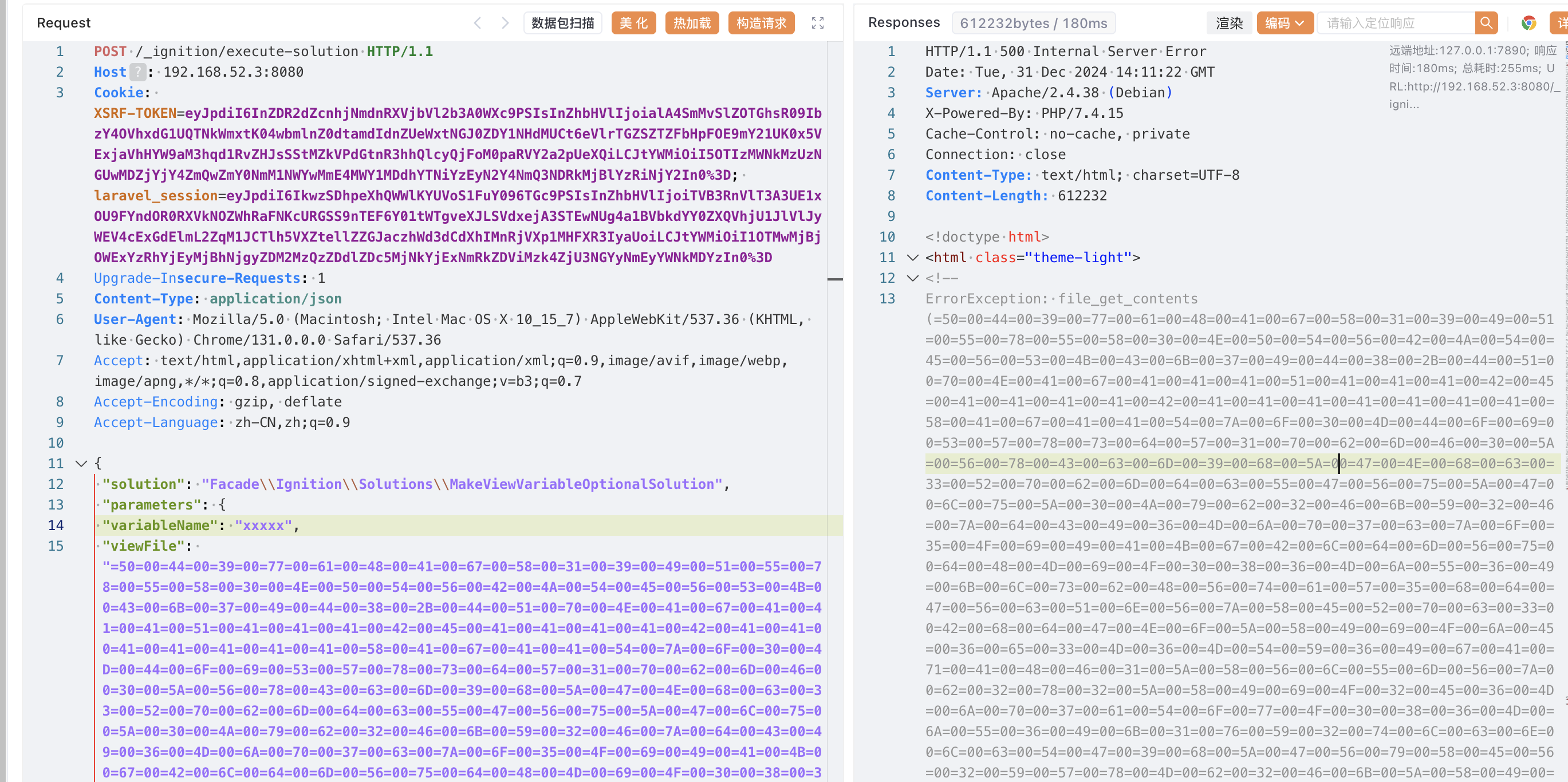The height and width of the screenshot is (782, 1568).
Task: Click the Request panel scrollbar marker
Action: pos(835,279)
